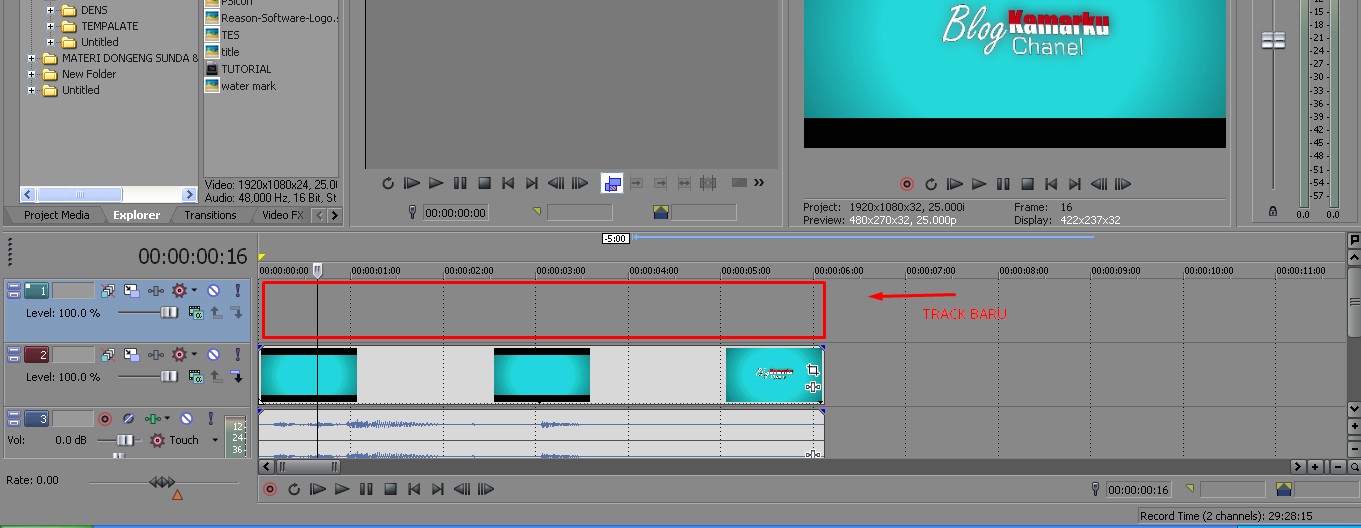1361x528 pixels.
Task: Arm audio track 3 for record
Action: (x=105, y=419)
